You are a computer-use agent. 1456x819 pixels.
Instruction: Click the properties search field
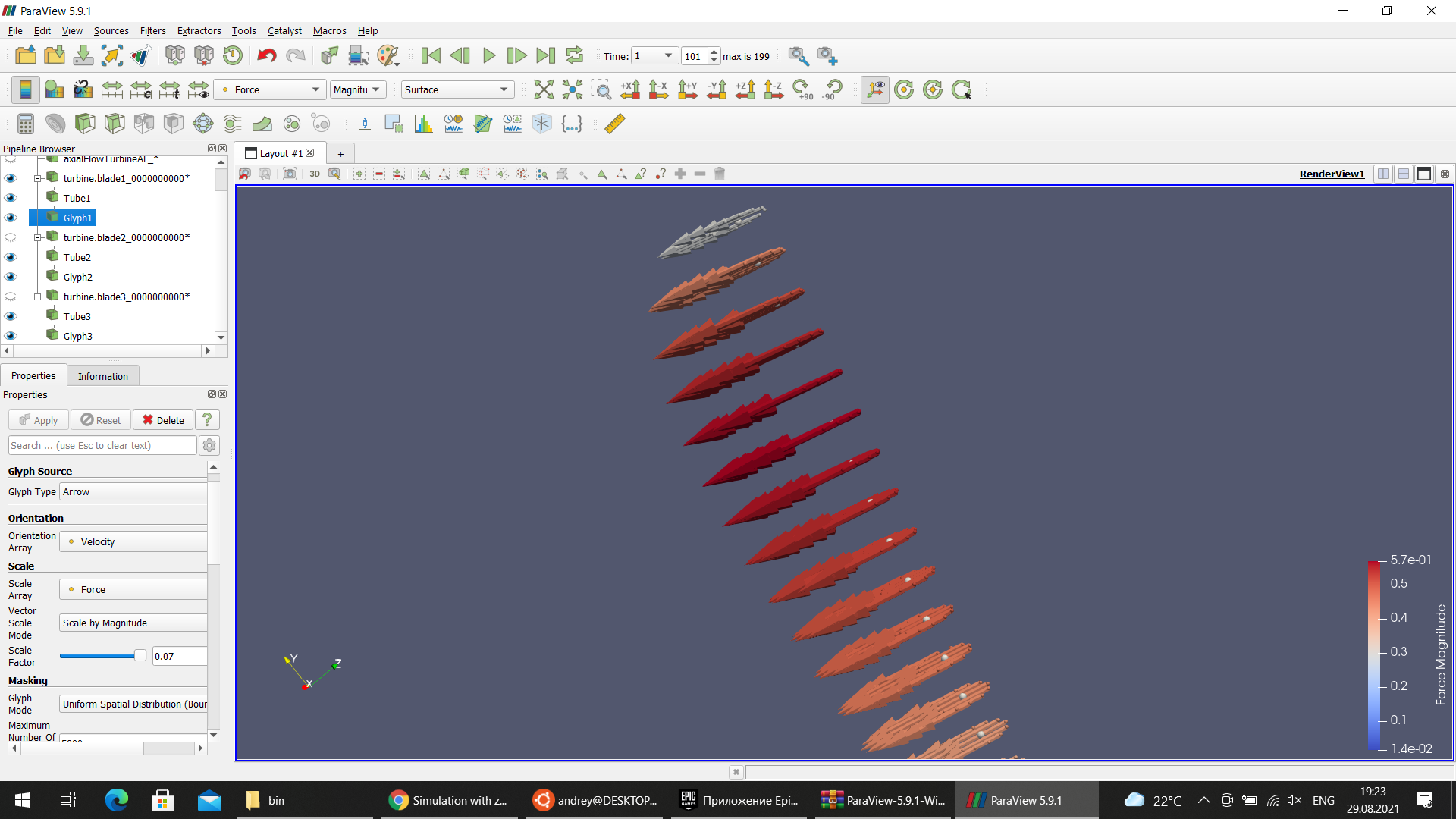point(102,445)
